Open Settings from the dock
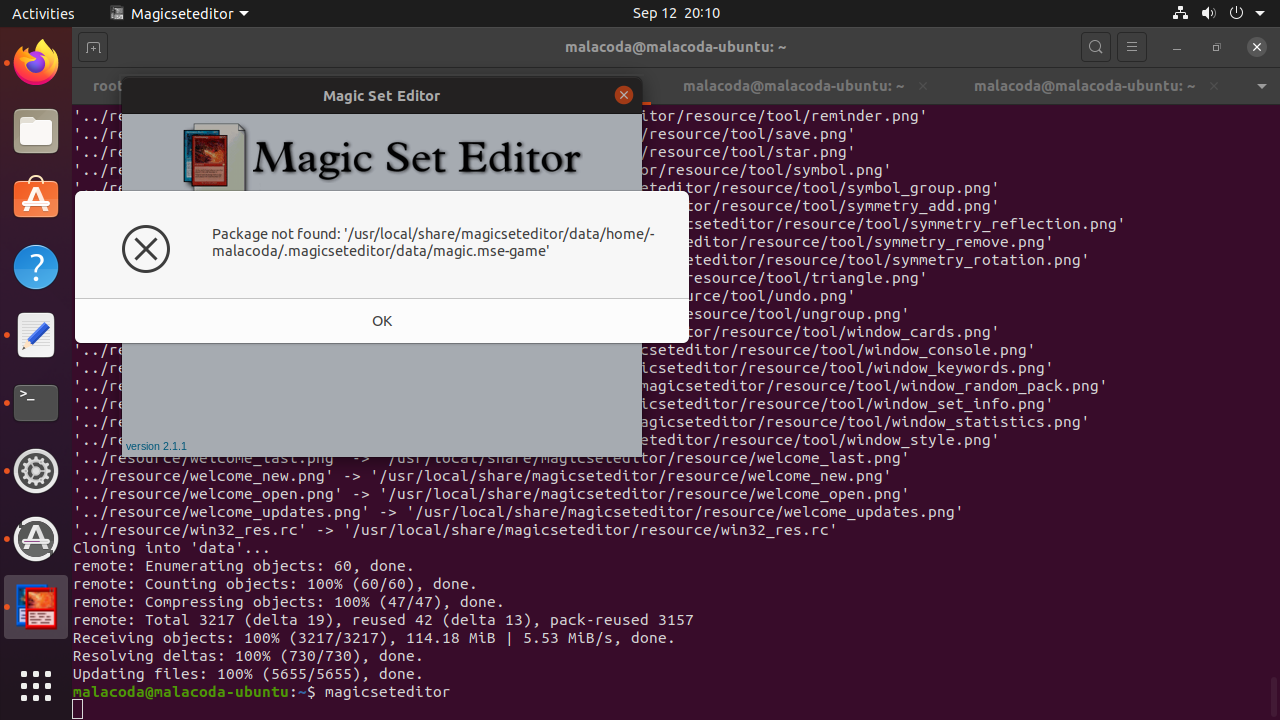This screenshot has height=720, width=1280. (36, 471)
